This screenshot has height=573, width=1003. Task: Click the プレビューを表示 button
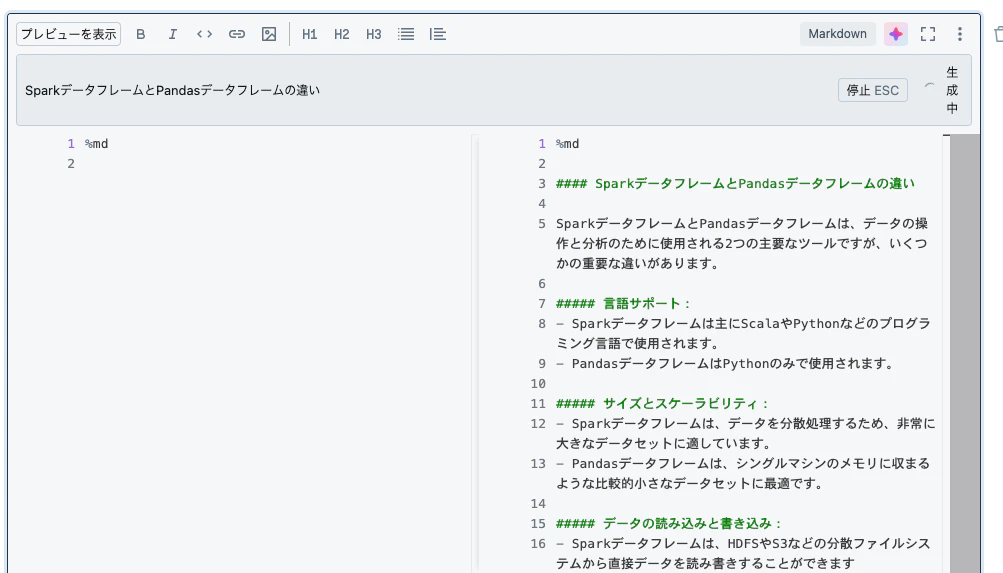pos(68,34)
